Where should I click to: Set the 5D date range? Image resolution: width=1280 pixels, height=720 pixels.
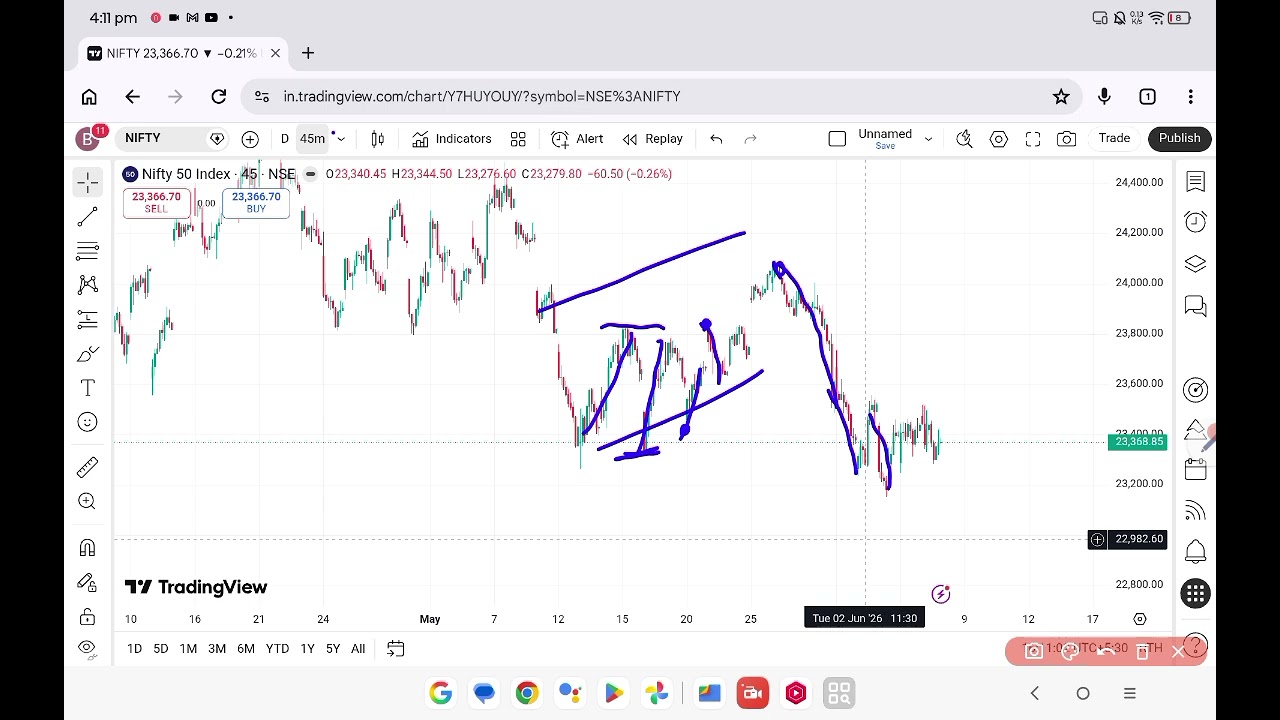(160, 649)
